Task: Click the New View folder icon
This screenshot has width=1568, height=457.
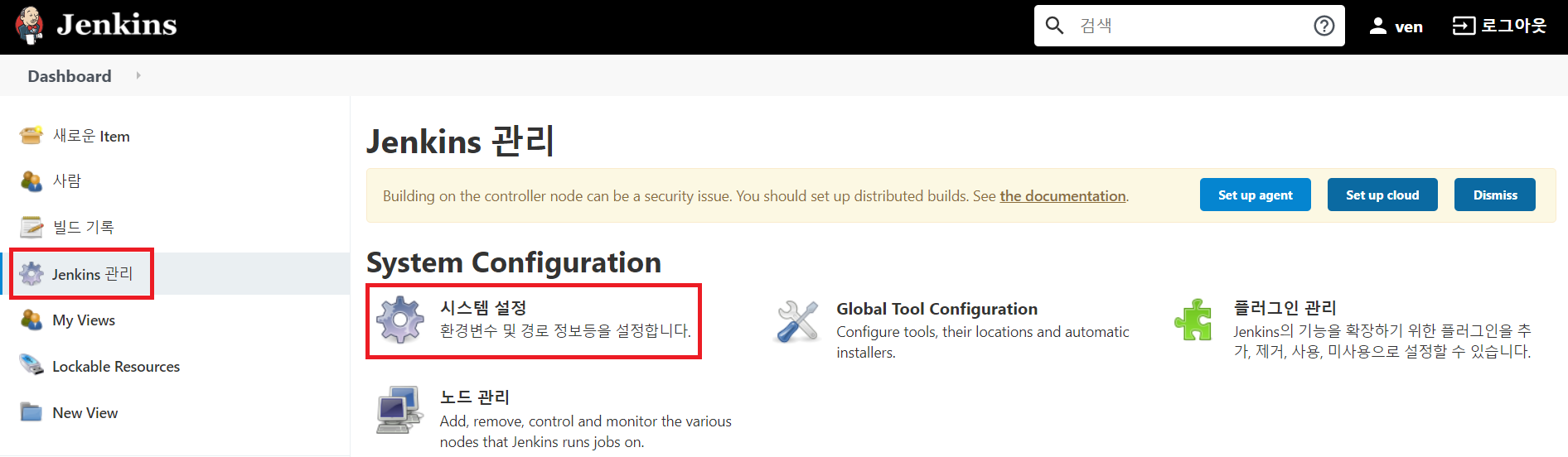Action: point(31,411)
